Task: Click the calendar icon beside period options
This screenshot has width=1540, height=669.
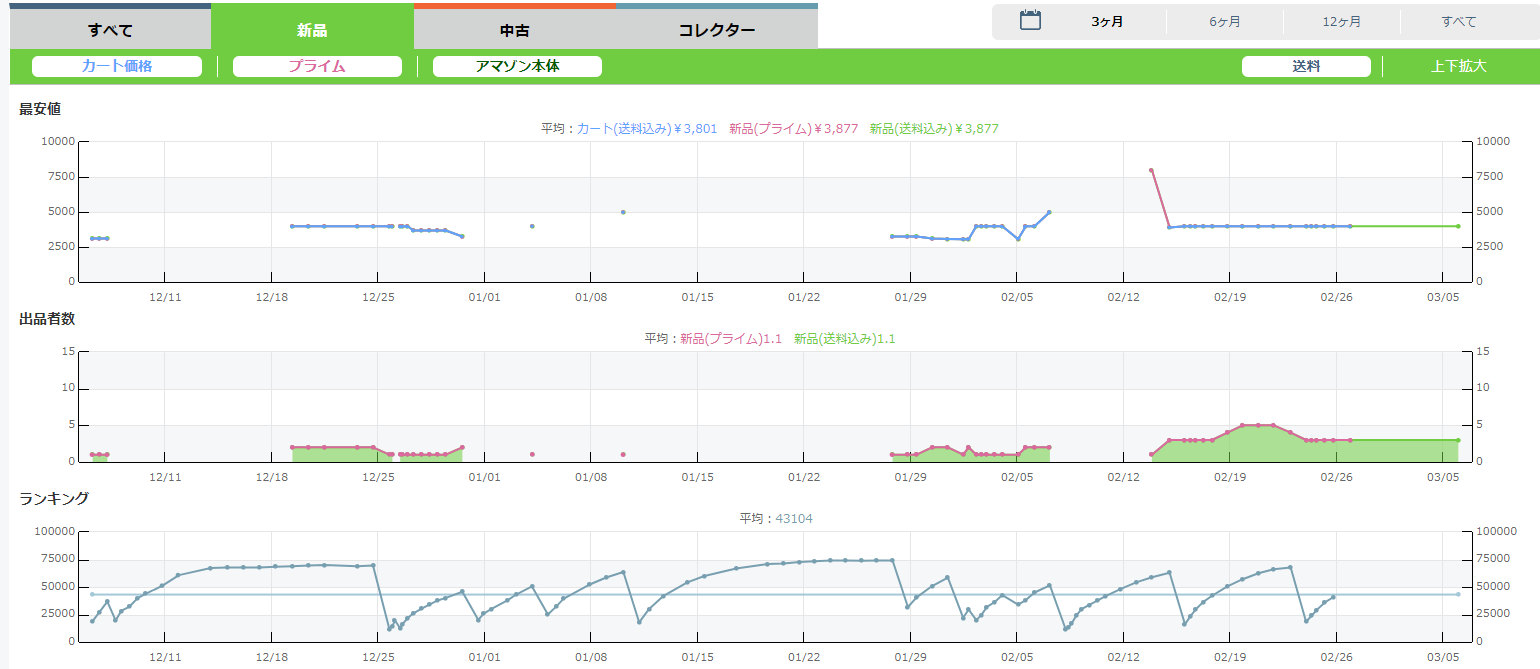Action: [x=1030, y=21]
